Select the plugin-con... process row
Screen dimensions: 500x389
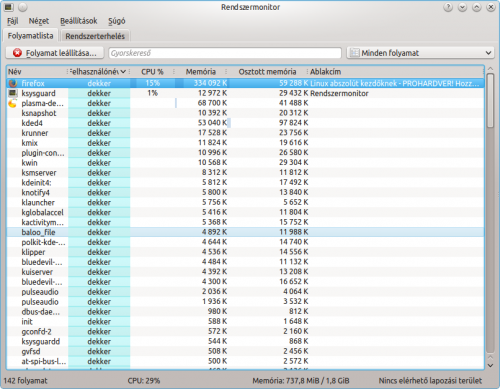click(245, 153)
